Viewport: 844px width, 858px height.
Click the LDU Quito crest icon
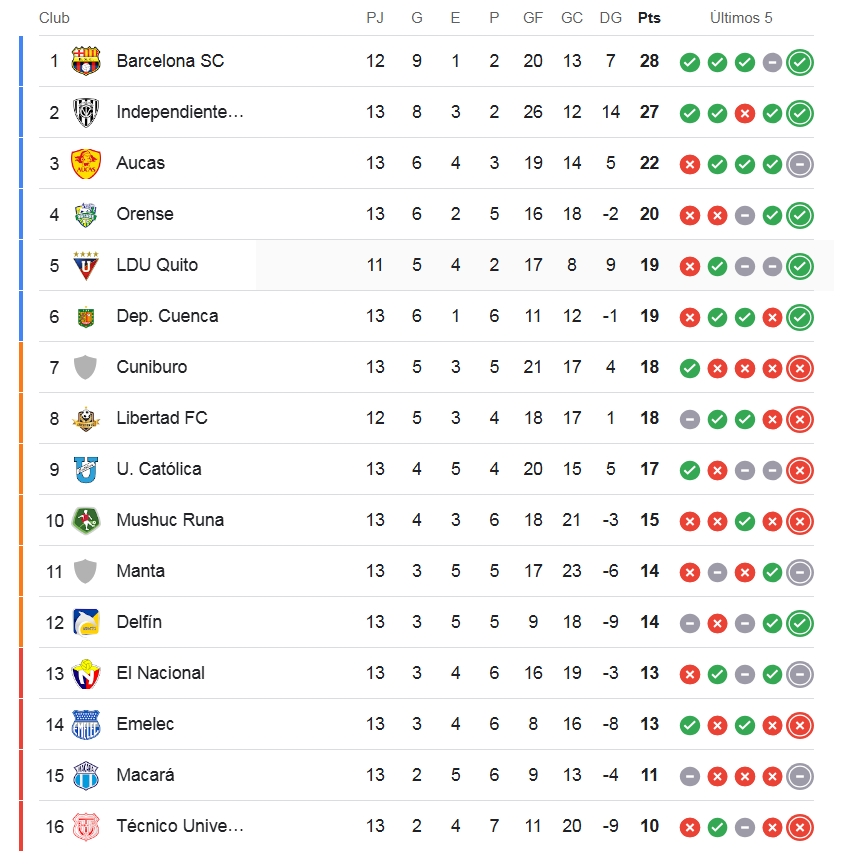86,265
